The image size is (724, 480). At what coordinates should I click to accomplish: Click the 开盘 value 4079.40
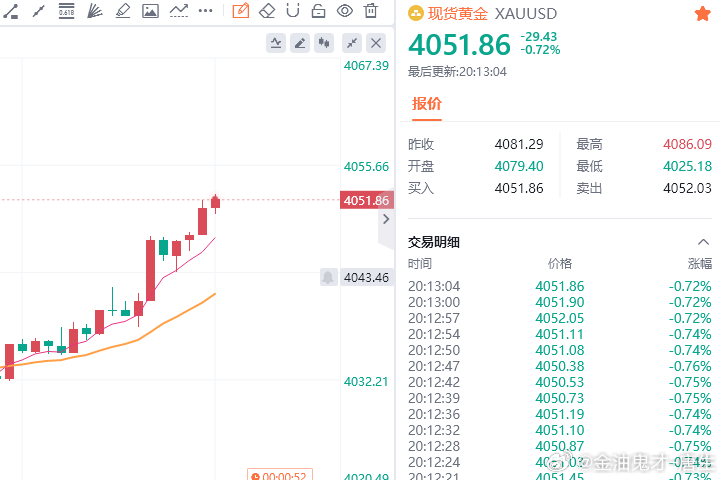[519, 166]
